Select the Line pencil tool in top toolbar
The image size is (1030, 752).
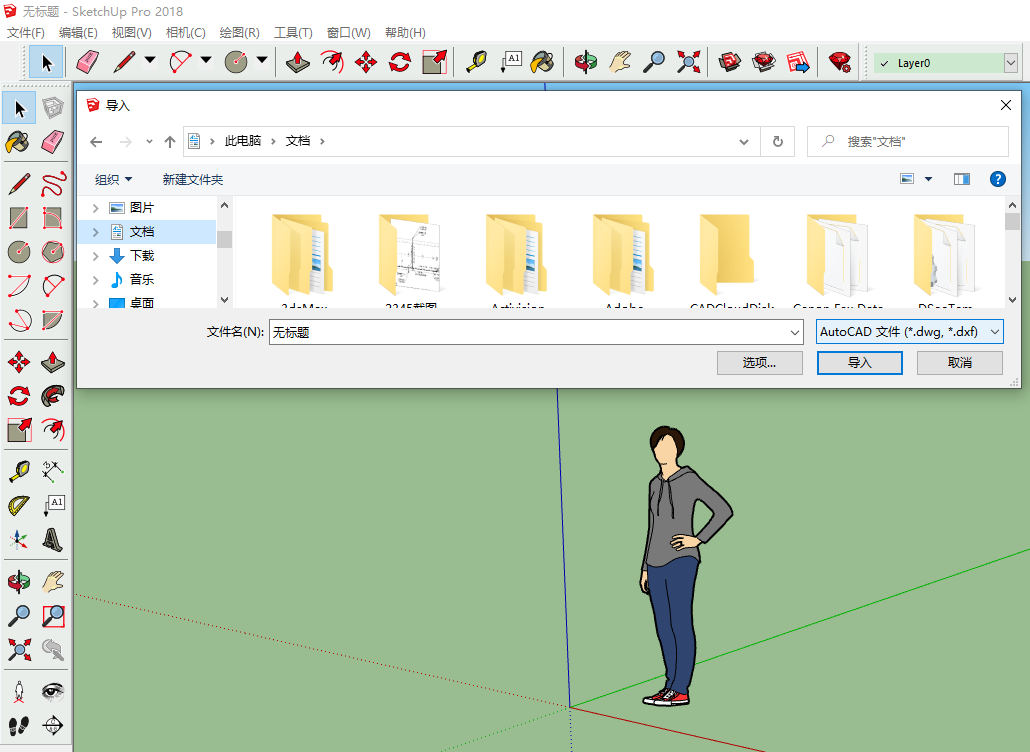pyautogui.click(x=124, y=62)
